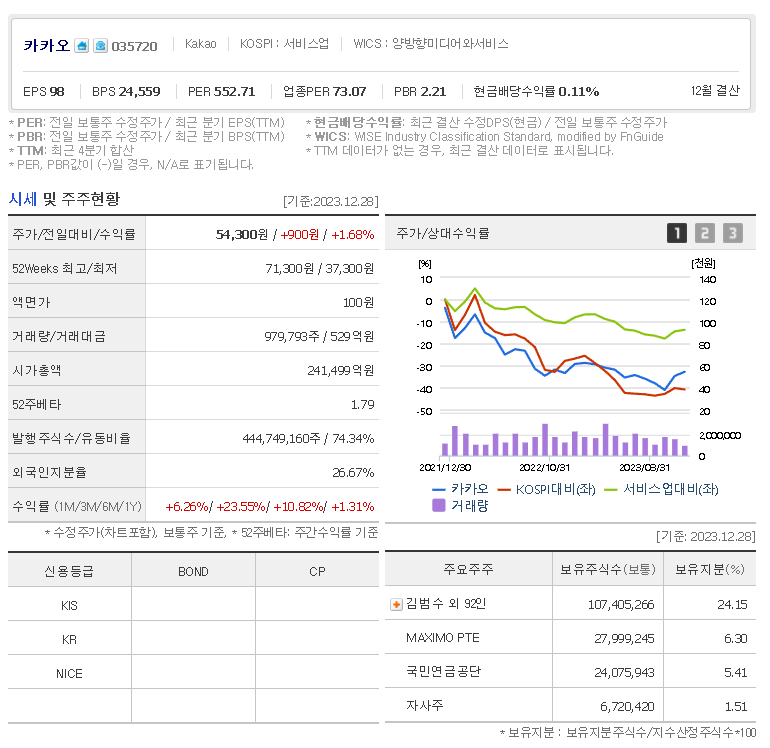
Task: Click the 2022/10/31 chart date label
Action: click(x=544, y=468)
